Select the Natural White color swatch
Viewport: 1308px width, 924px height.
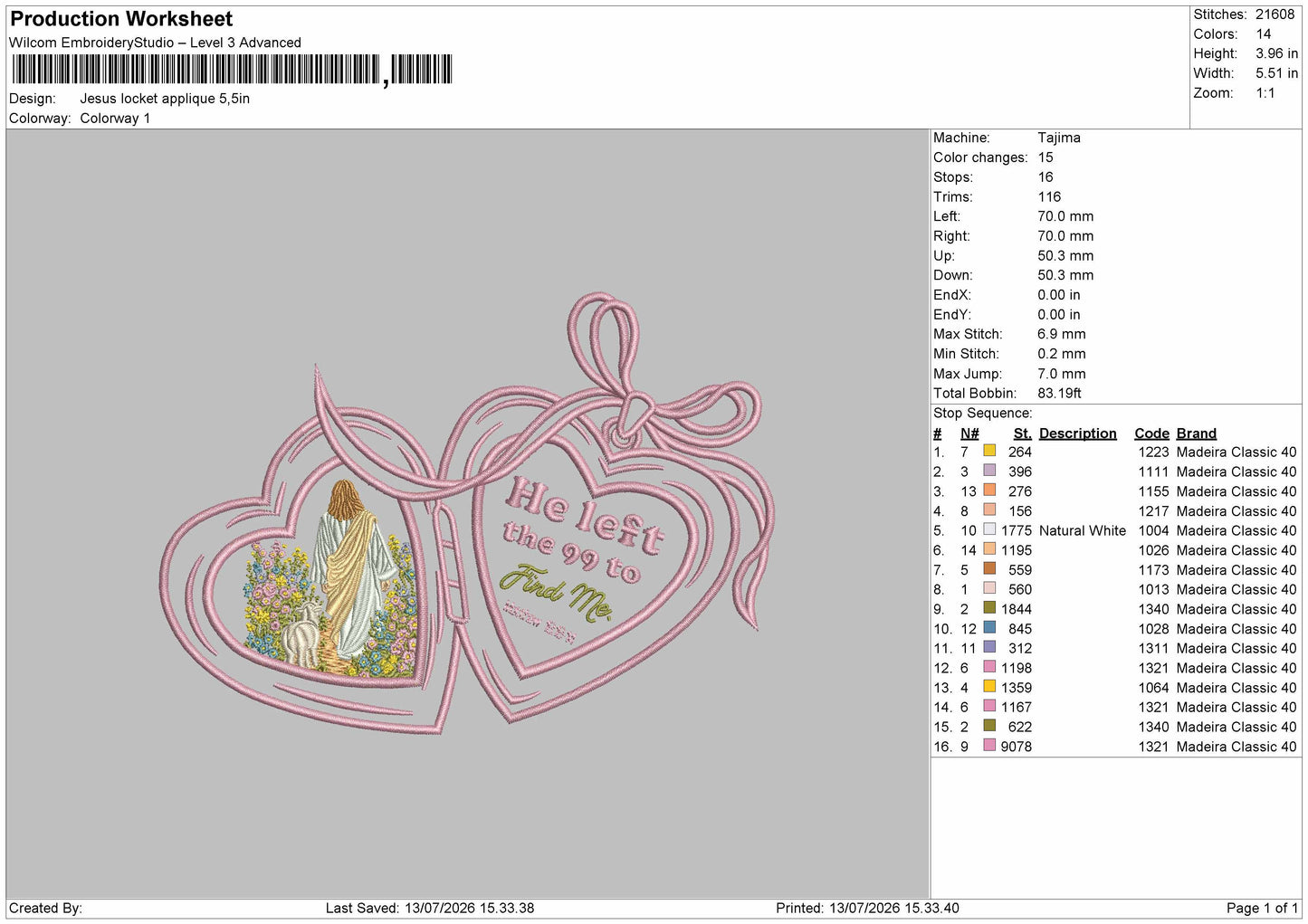[989, 529]
